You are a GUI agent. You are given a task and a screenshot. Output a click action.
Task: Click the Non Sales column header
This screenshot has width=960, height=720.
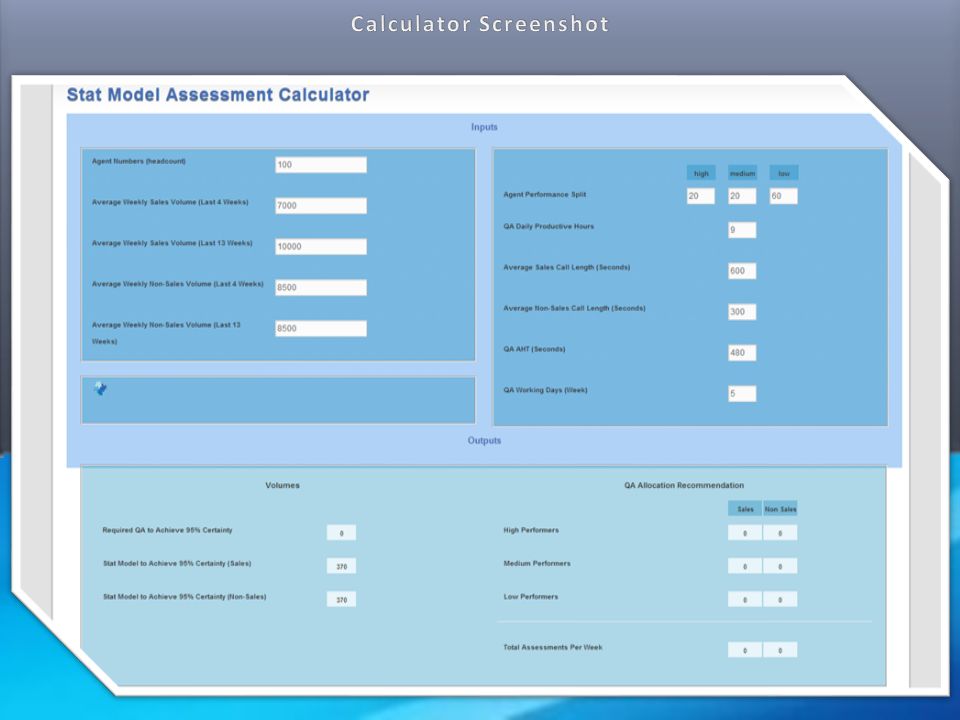[x=780, y=509]
